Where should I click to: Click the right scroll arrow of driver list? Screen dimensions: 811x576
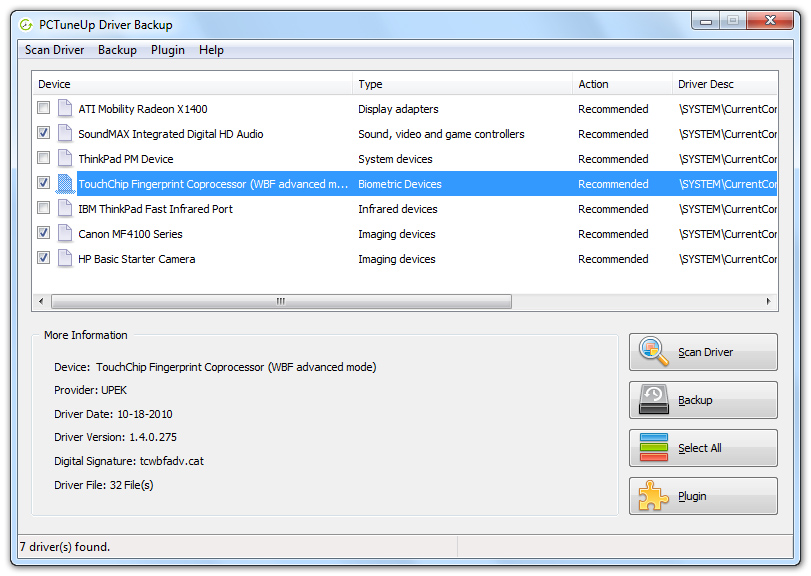[x=769, y=301]
